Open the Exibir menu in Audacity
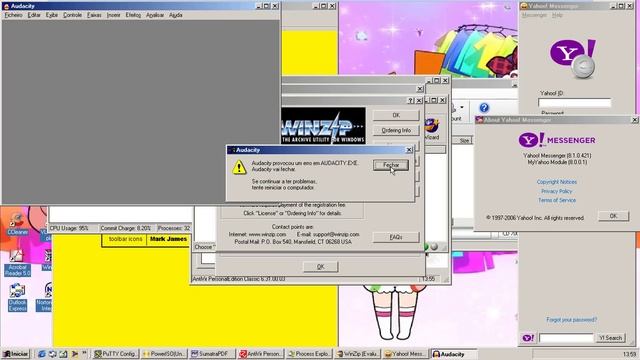The height and width of the screenshot is (360, 640). click(51, 15)
